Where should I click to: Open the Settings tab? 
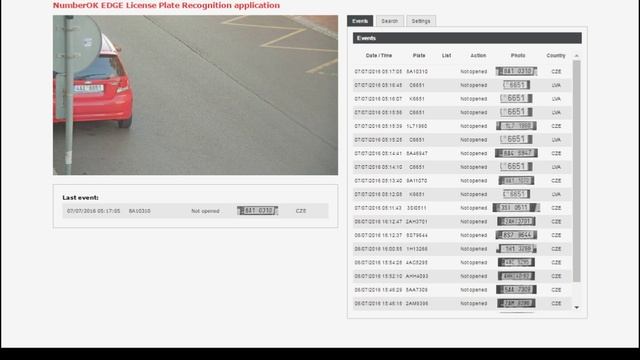pyautogui.click(x=421, y=21)
